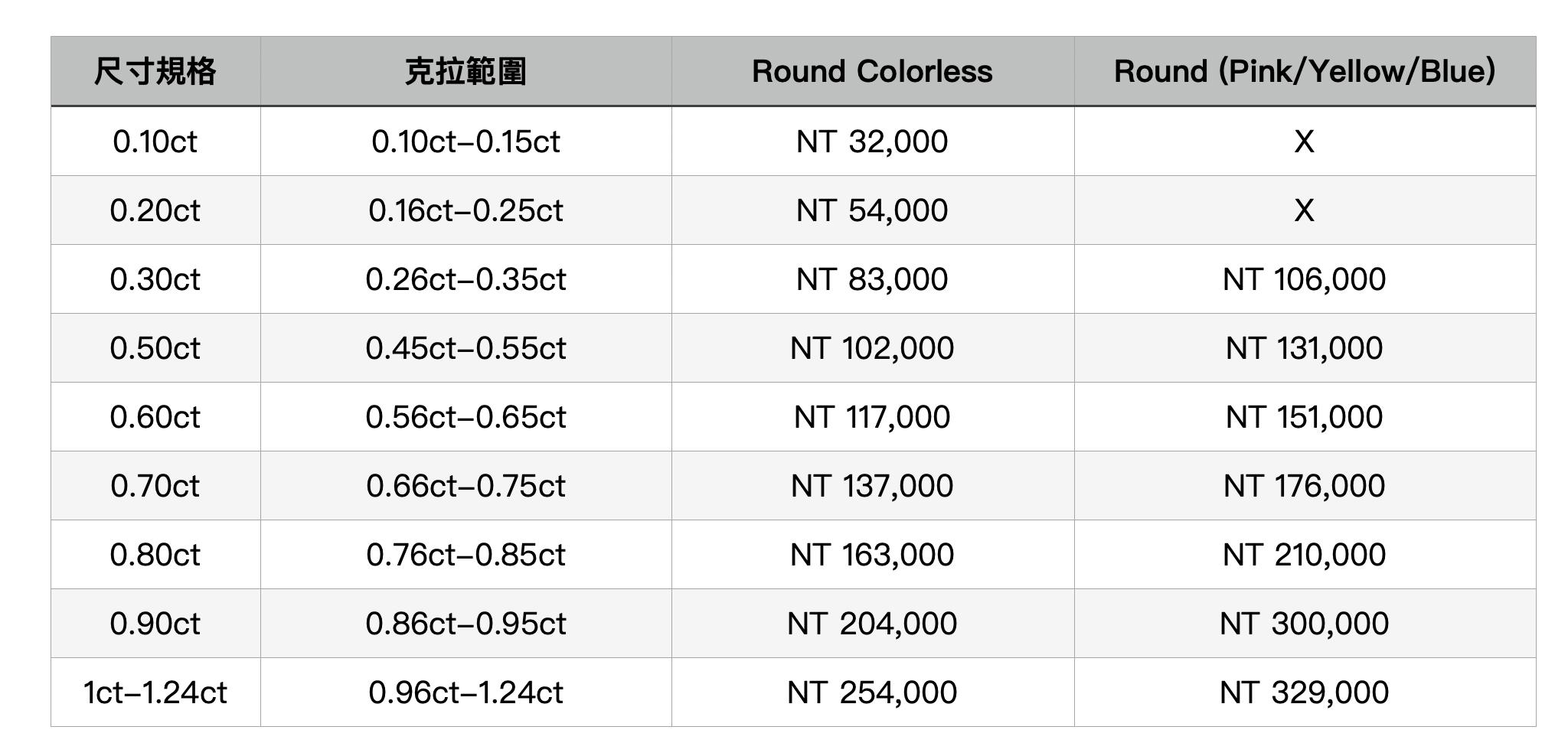This screenshot has height=756, width=1568.
Task: Click the 克拉範圍 column header
Action: 465,71
